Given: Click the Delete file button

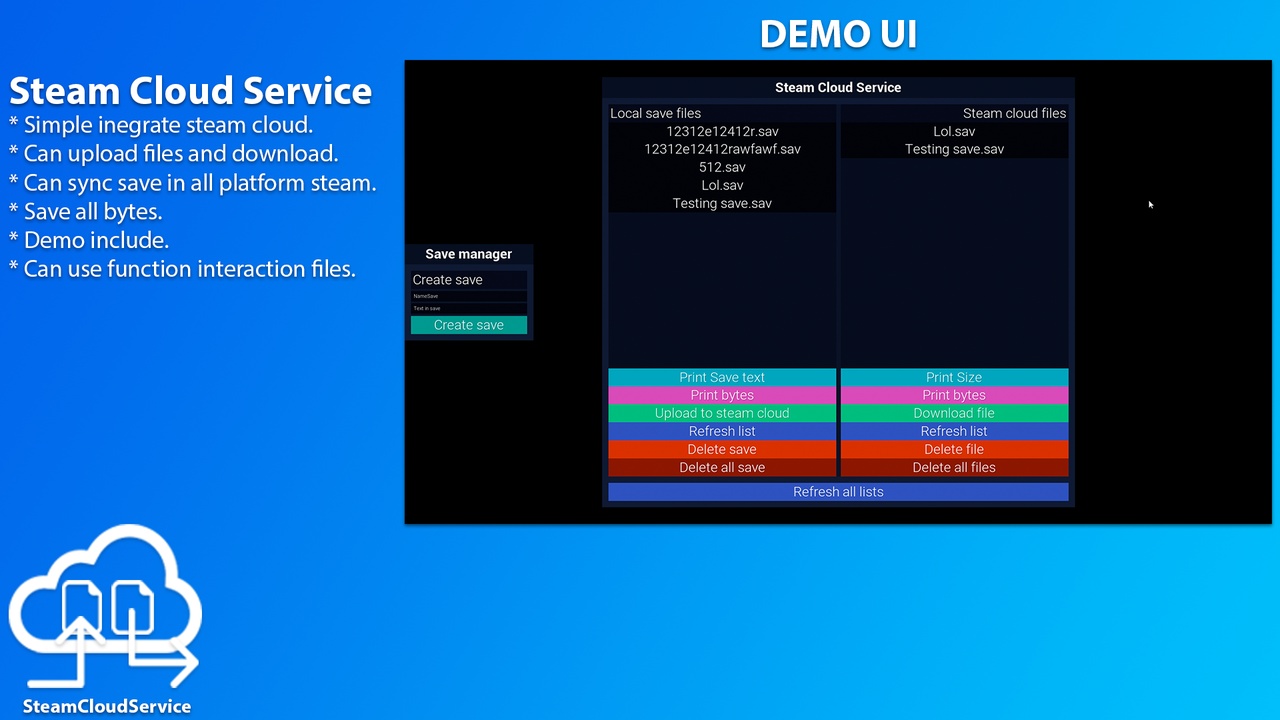Looking at the screenshot, I should click(954, 449).
